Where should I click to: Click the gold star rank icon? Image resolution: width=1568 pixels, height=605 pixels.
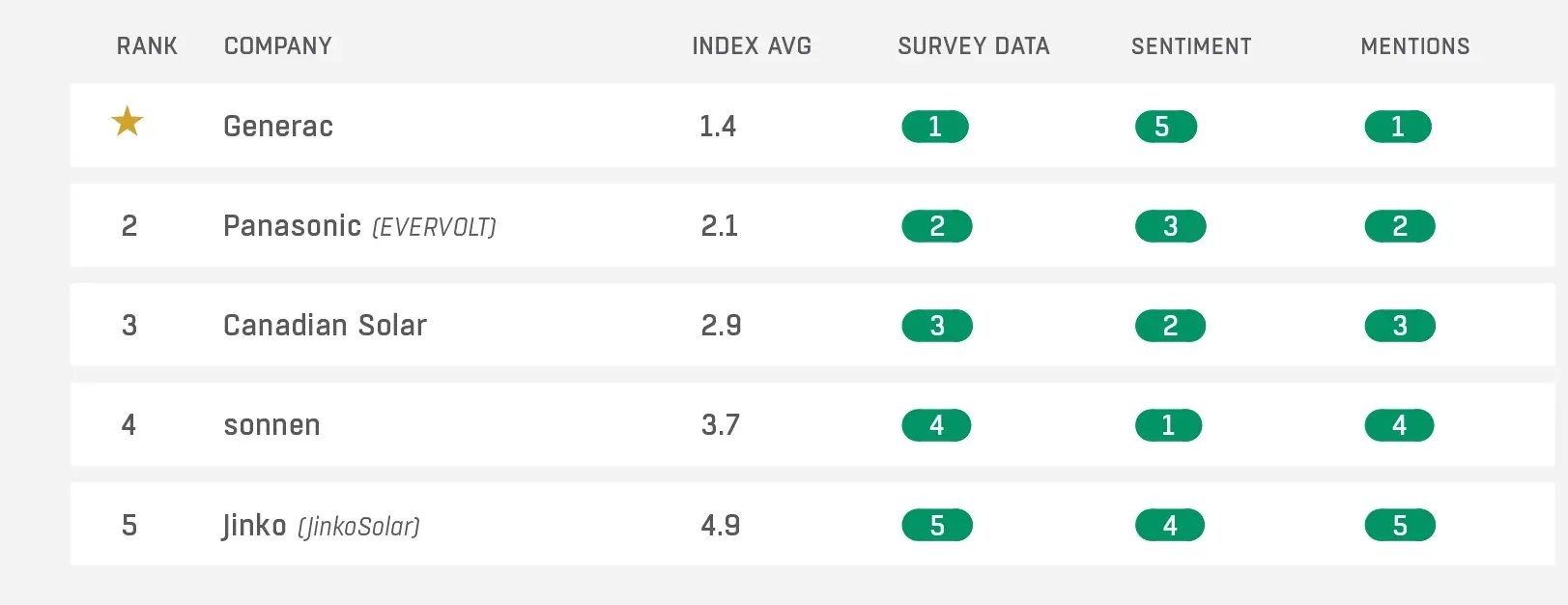pyautogui.click(x=128, y=123)
